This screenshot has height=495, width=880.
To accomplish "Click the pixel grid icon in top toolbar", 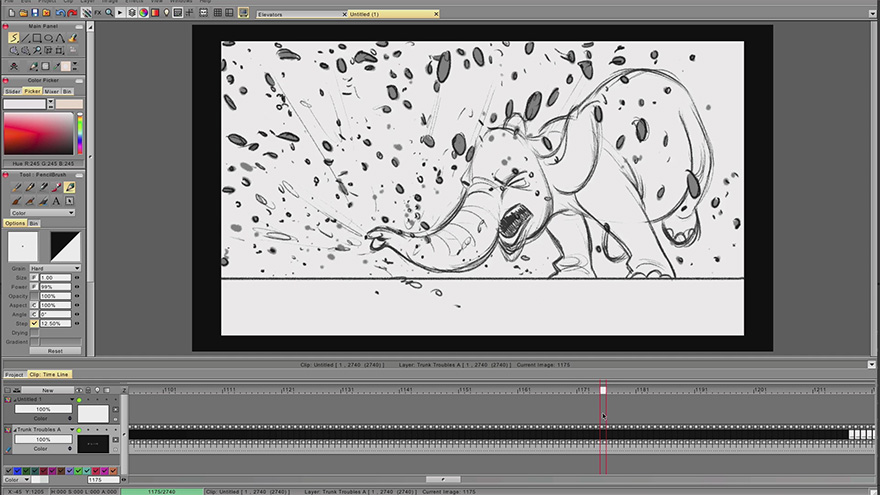I will (217, 13).
